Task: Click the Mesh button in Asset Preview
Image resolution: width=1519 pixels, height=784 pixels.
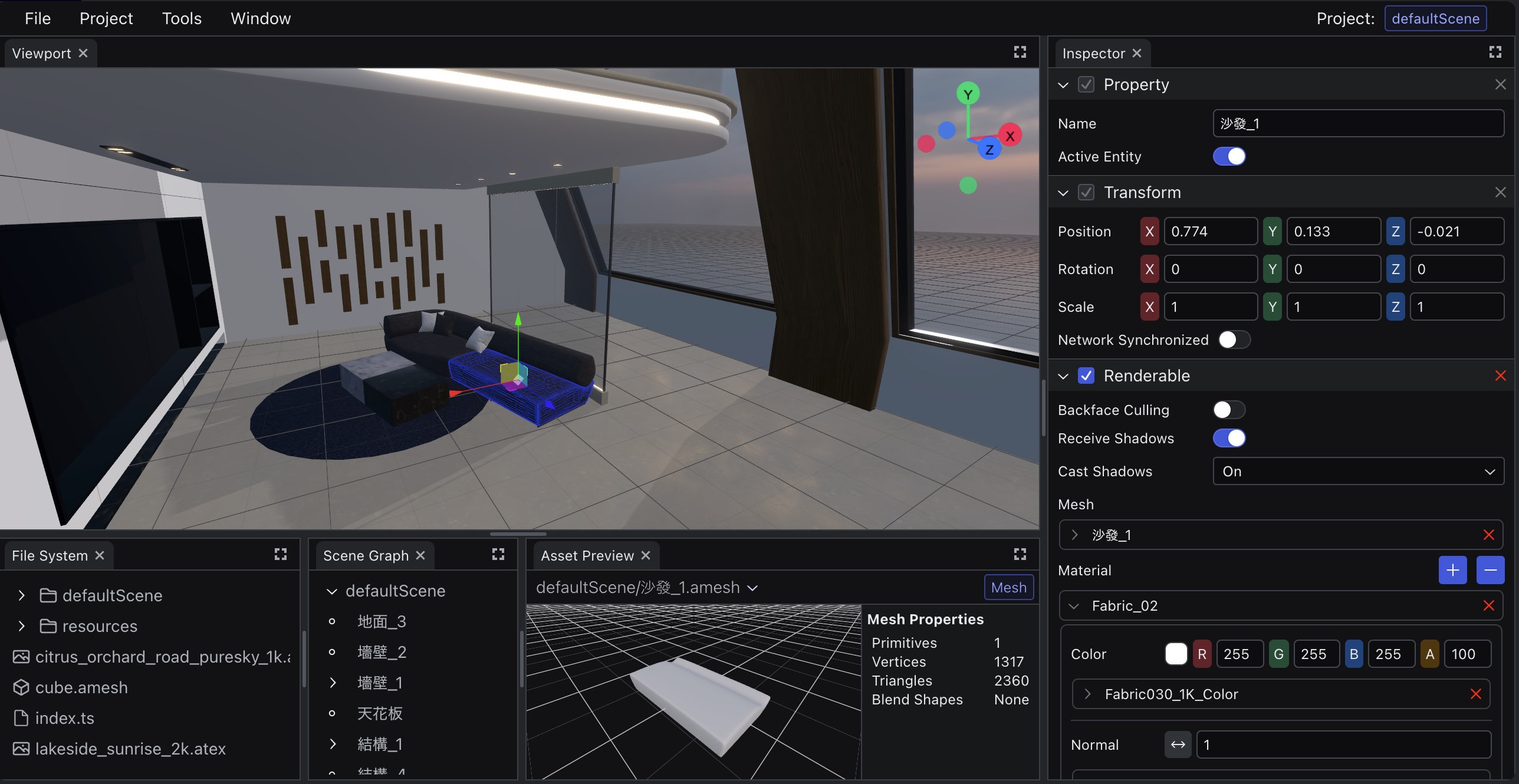Action: (x=1008, y=587)
